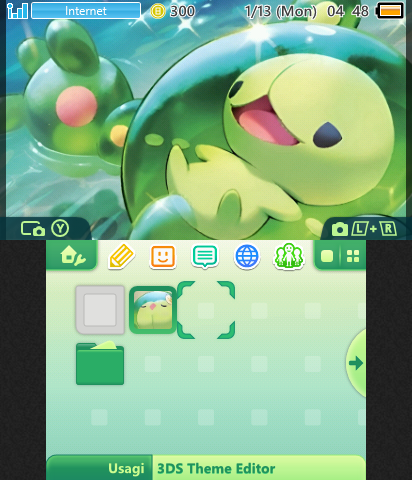Open Miiverse people icon
The height and width of the screenshot is (480, 412).
point(289,256)
